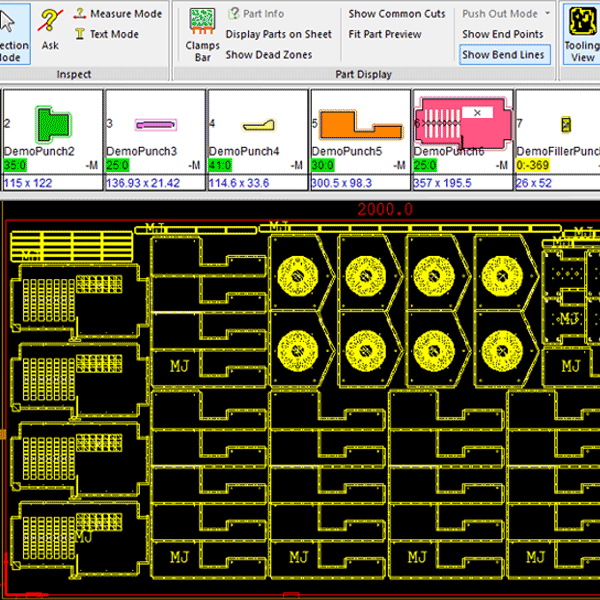Switch to Tooling View

581,34
